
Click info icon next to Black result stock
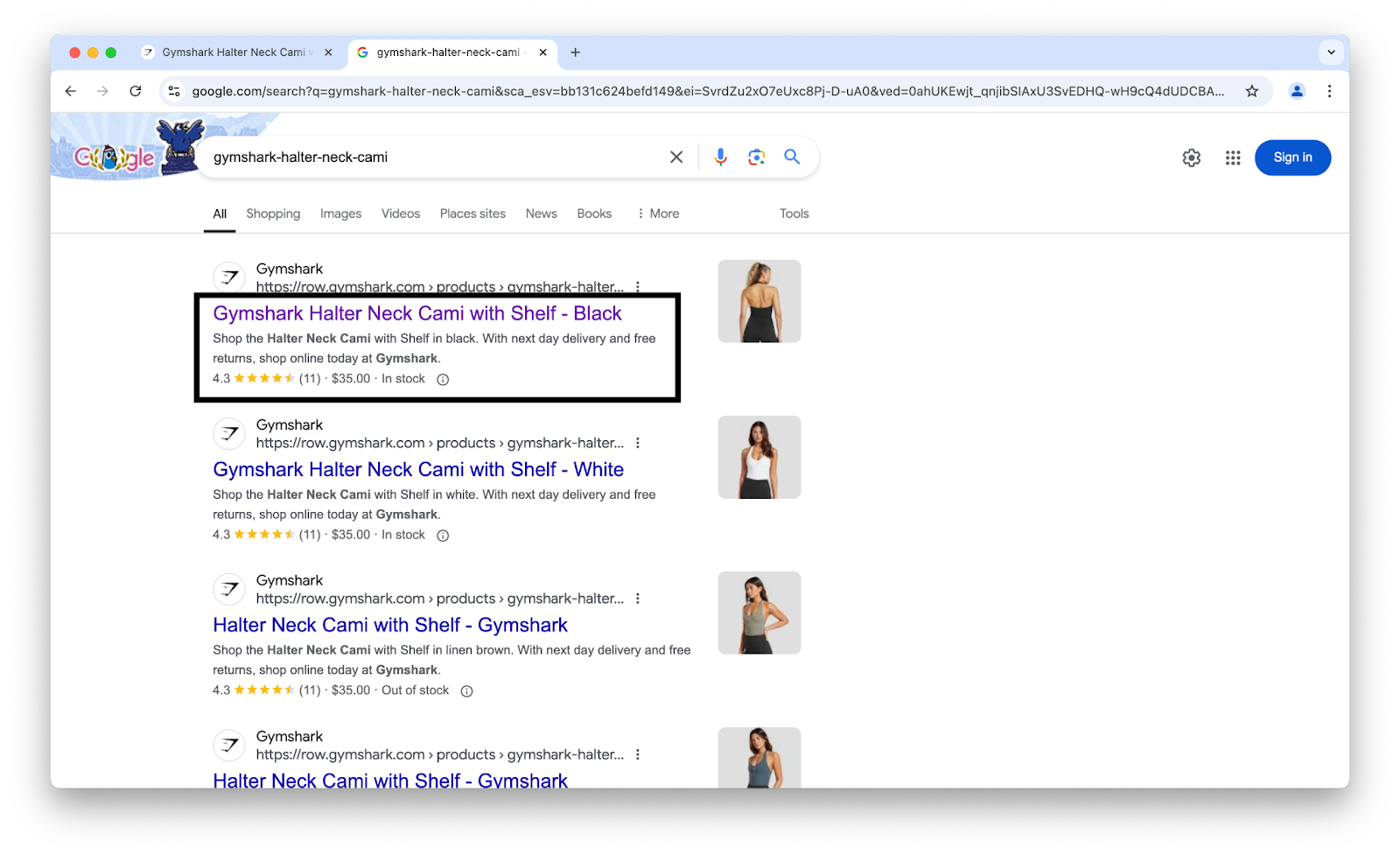click(443, 379)
